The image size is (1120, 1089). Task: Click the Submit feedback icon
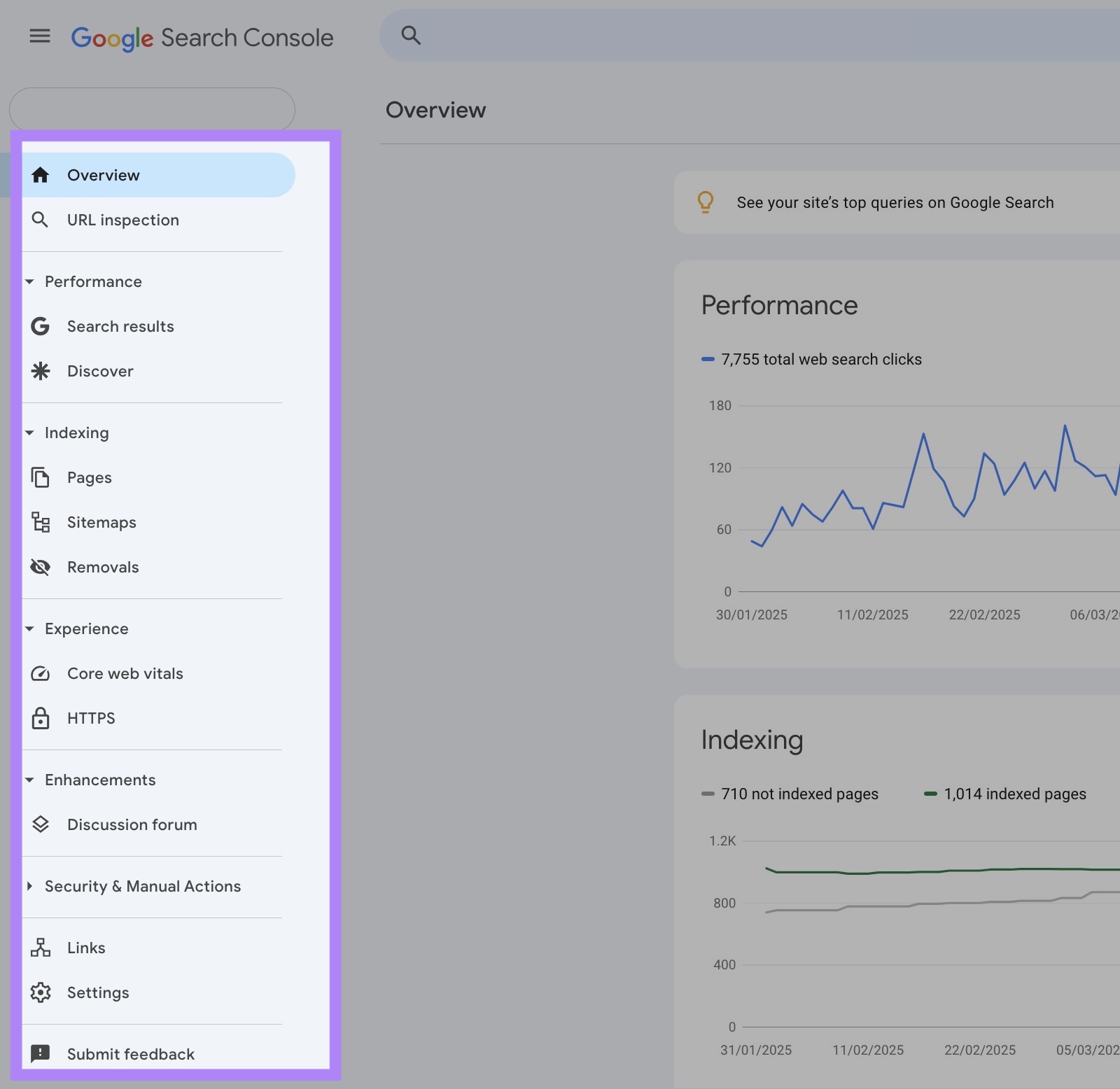pyautogui.click(x=40, y=1053)
